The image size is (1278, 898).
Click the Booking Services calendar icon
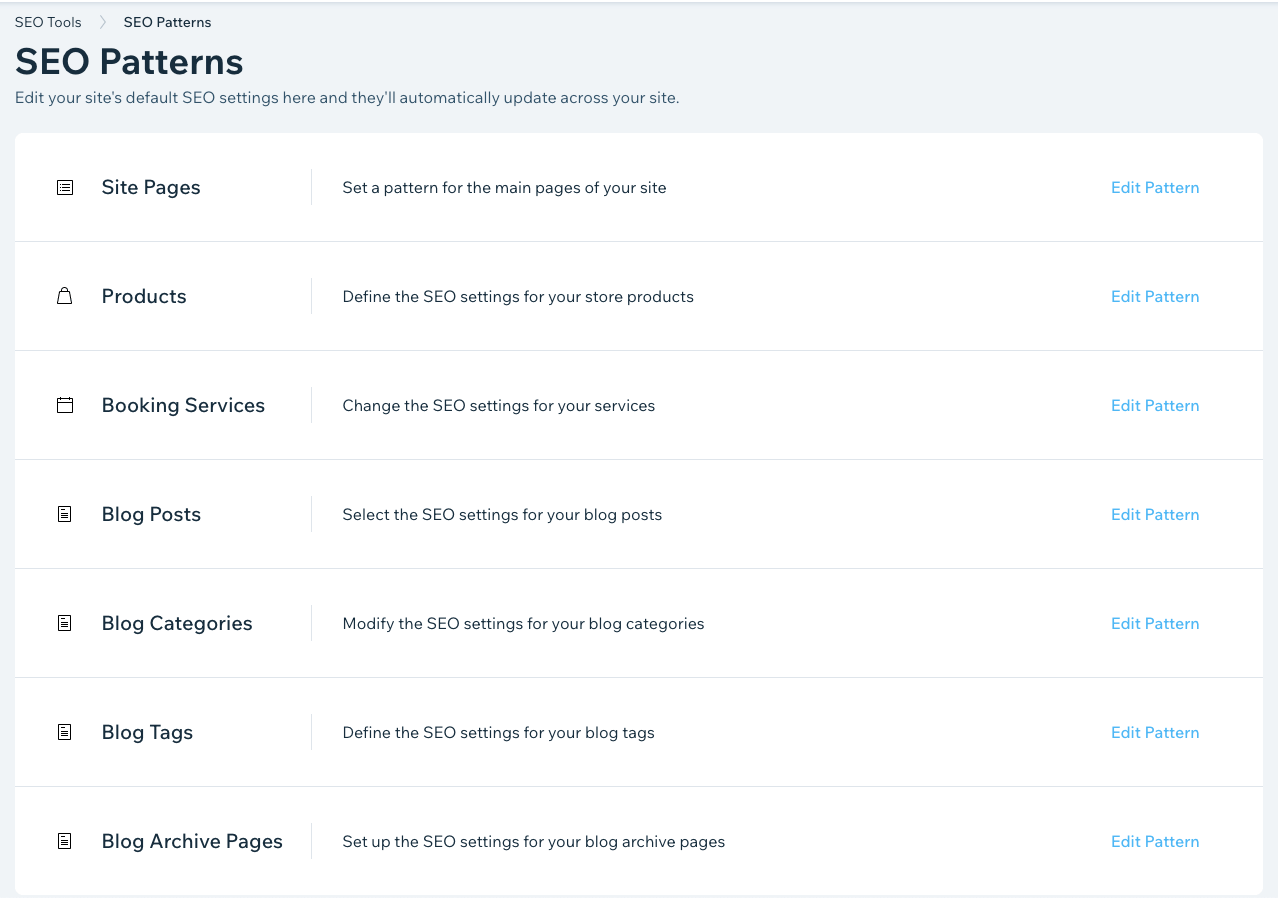point(65,405)
